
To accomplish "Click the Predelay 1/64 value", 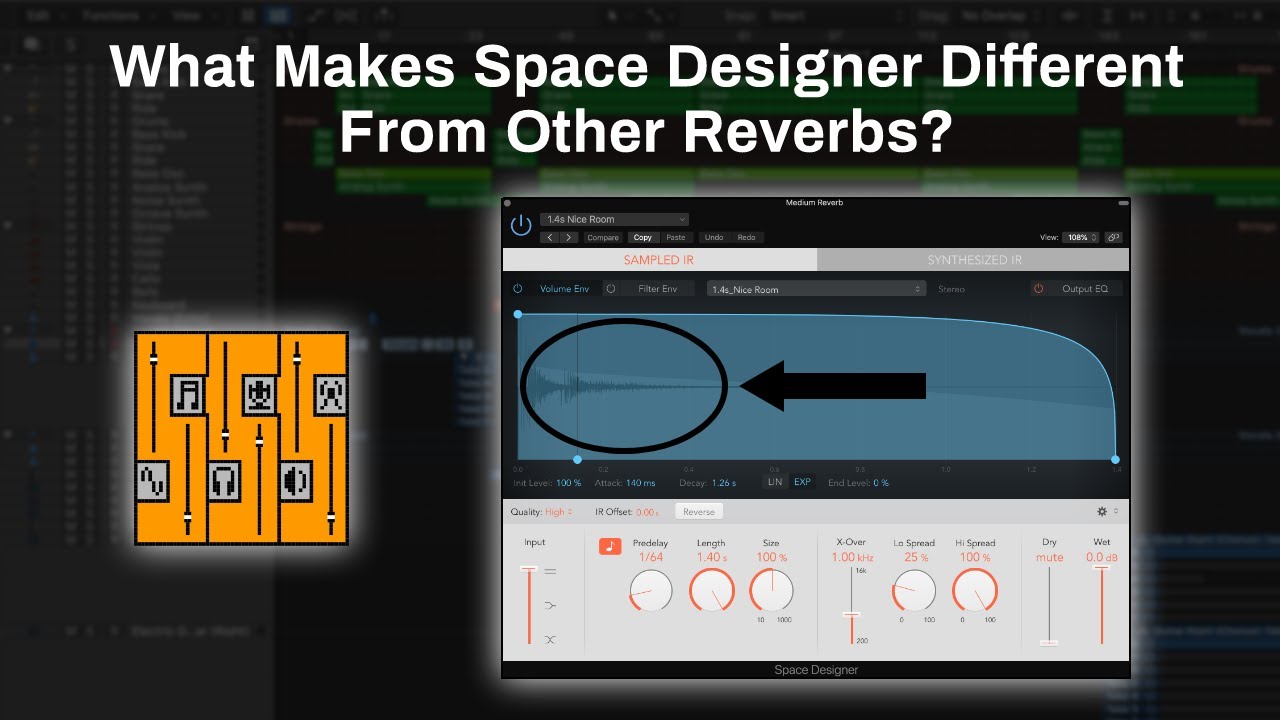I will [x=651, y=557].
